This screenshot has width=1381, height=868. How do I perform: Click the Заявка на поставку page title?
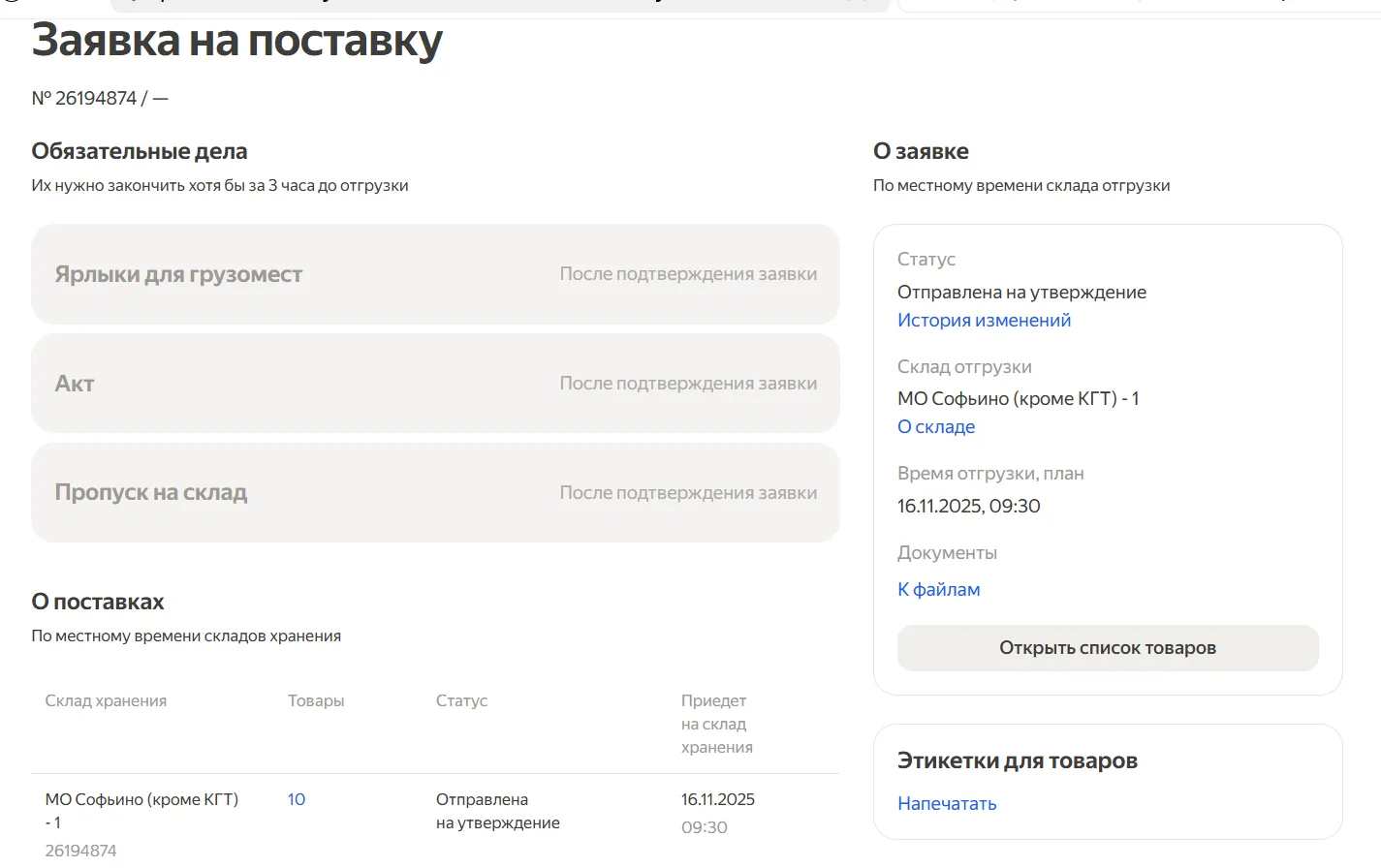(x=236, y=42)
